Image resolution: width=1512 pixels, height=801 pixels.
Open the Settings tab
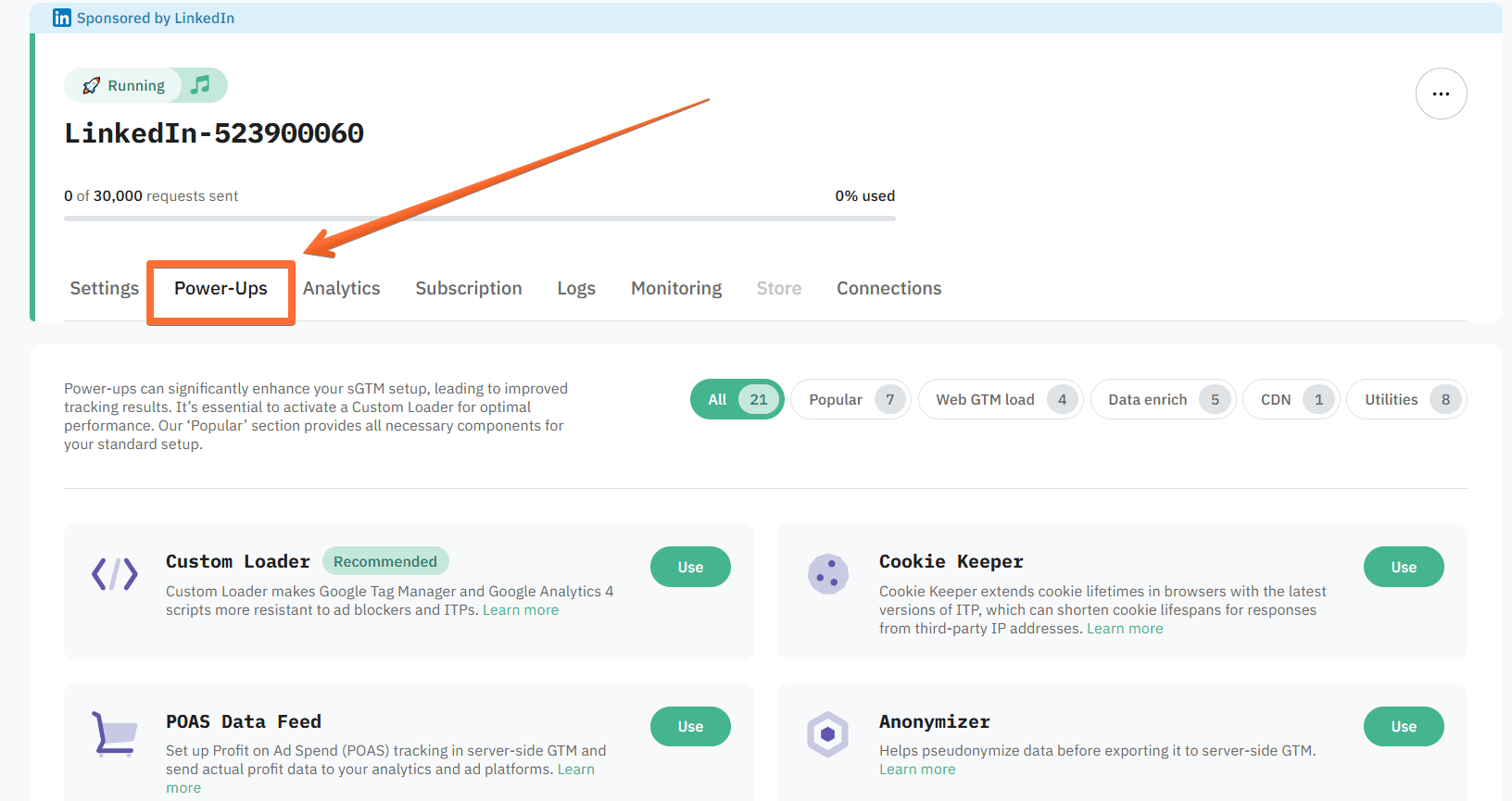105,288
